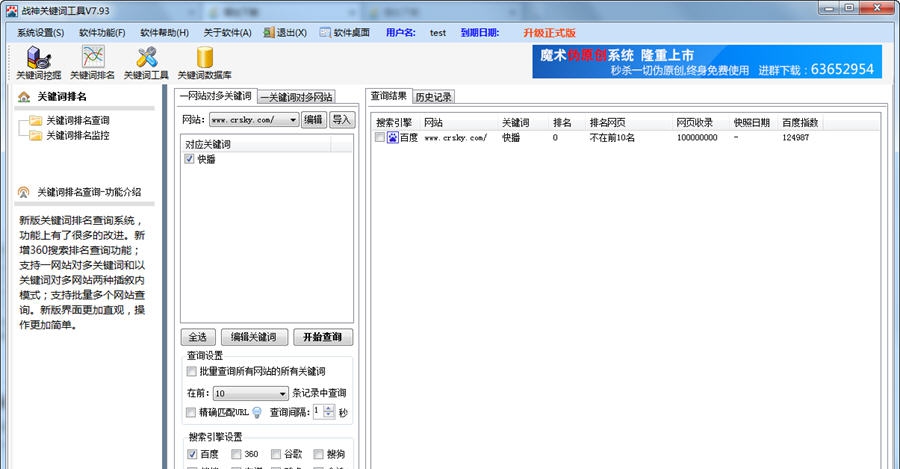Click the 编辑关键词 button
This screenshot has width=900, height=469.
pos(254,337)
